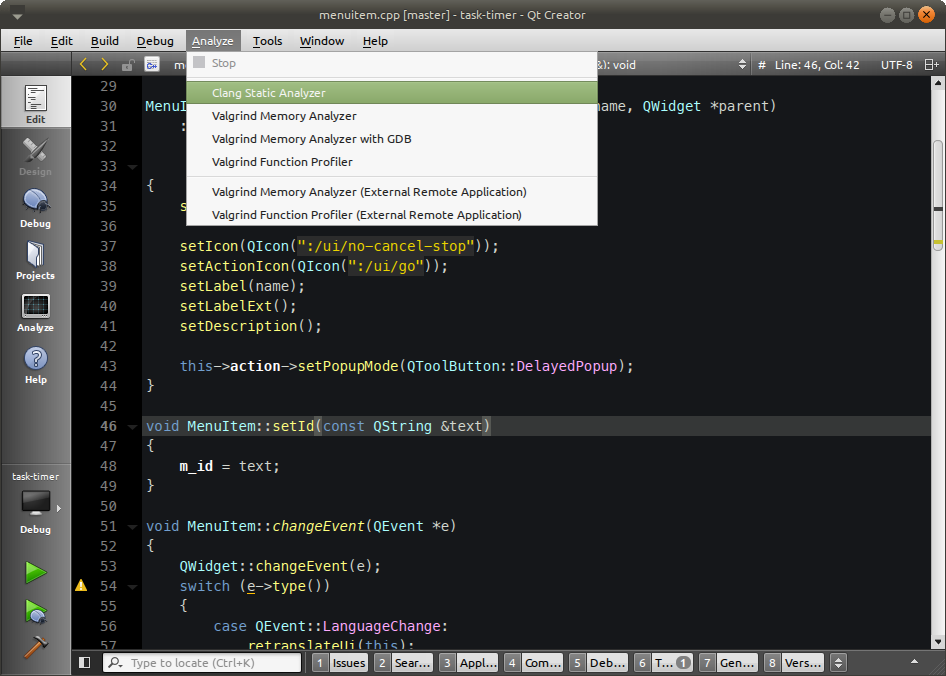Open the Application Output pane number 3
Viewport: 946px width, 676px height.
(x=469, y=663)
